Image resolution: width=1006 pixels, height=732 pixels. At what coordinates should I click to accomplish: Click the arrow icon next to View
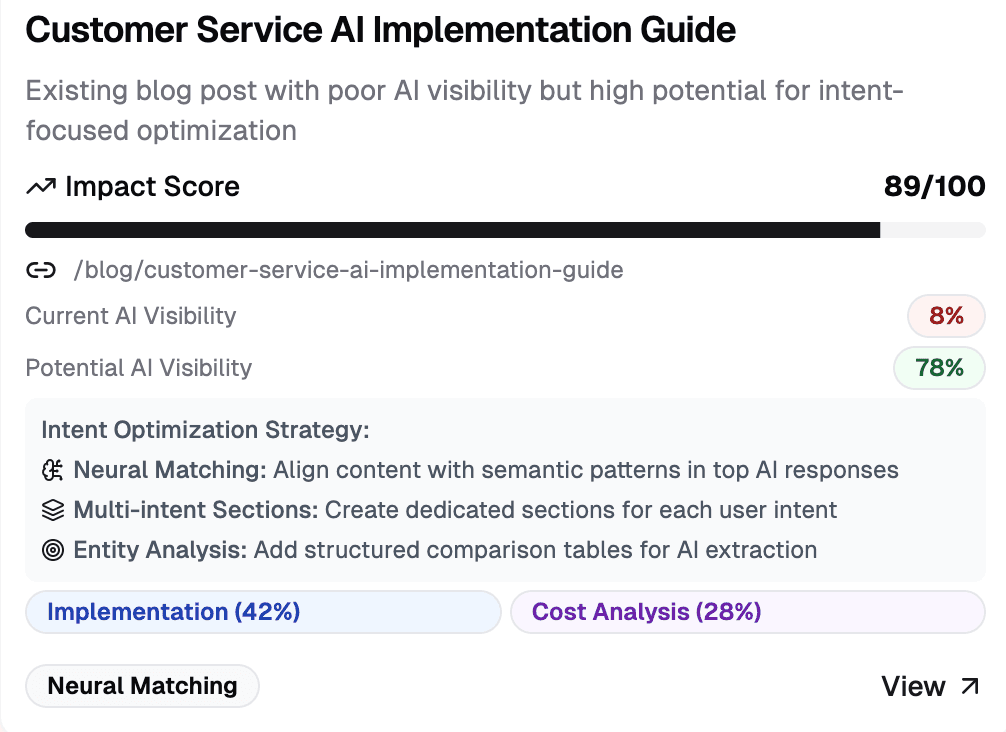tap(970, 686)
